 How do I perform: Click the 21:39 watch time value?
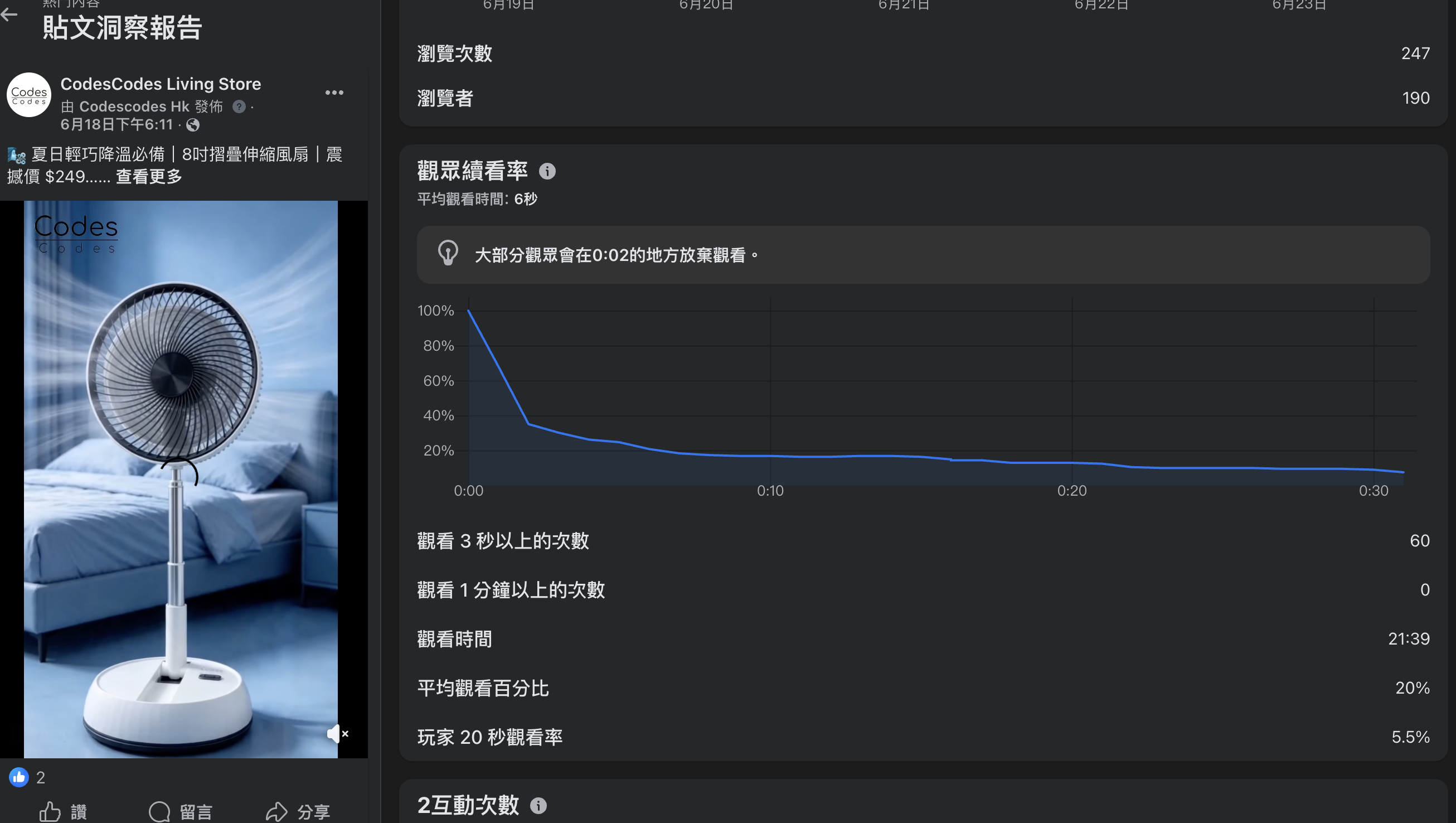click(x=1409, y=639)
